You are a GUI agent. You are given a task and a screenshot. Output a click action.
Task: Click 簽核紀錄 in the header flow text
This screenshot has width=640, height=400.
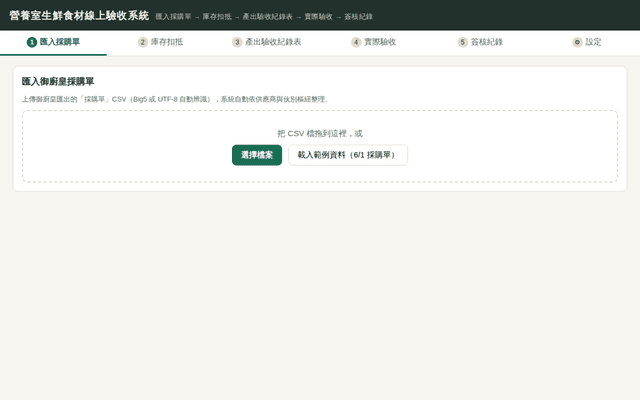(x=358, y=17)
